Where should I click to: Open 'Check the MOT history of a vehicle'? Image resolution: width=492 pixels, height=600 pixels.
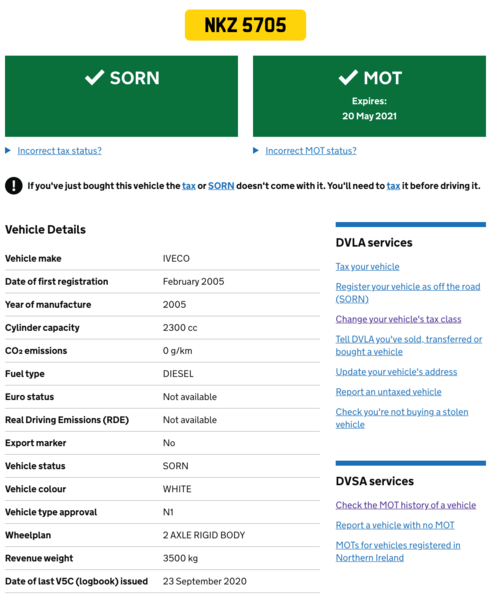(x=406, y=505)
